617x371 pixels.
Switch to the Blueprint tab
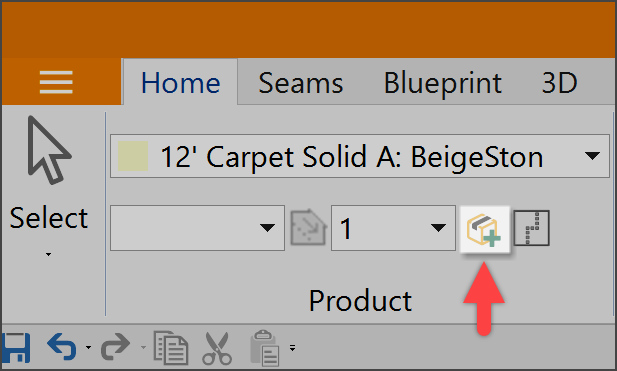[443, 83]
